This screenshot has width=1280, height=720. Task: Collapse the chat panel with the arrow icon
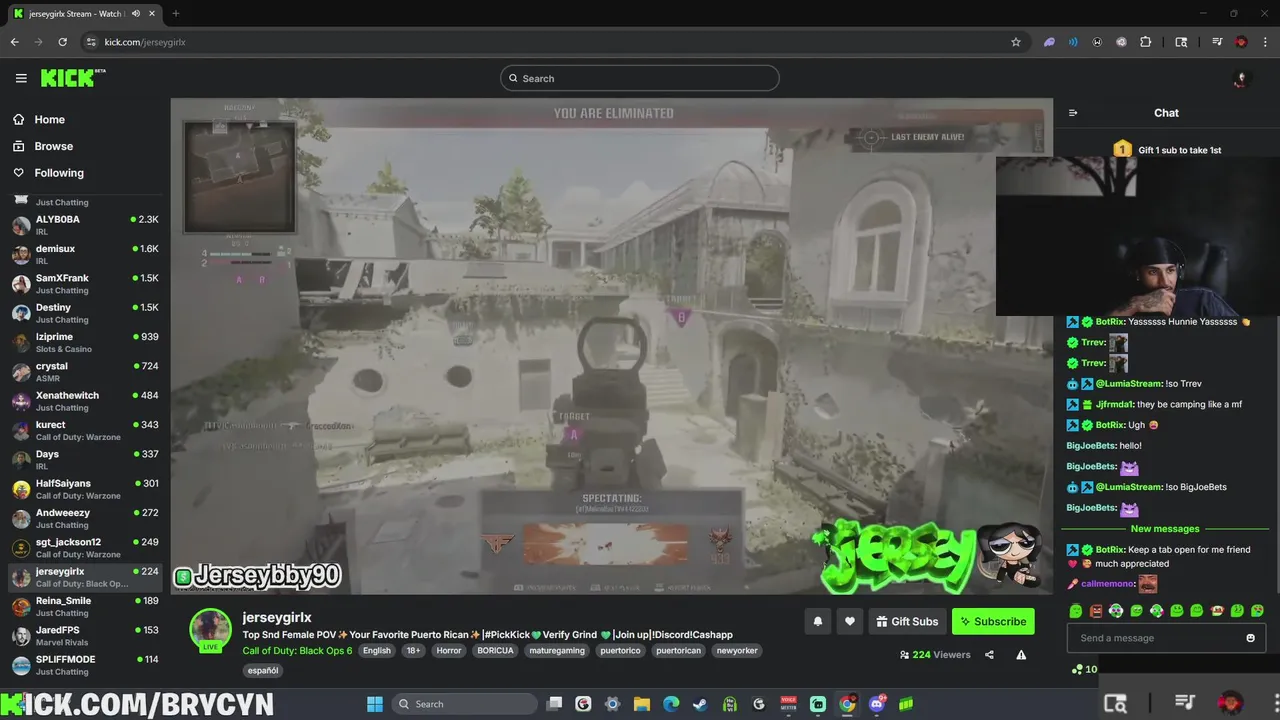(1073, 113)
